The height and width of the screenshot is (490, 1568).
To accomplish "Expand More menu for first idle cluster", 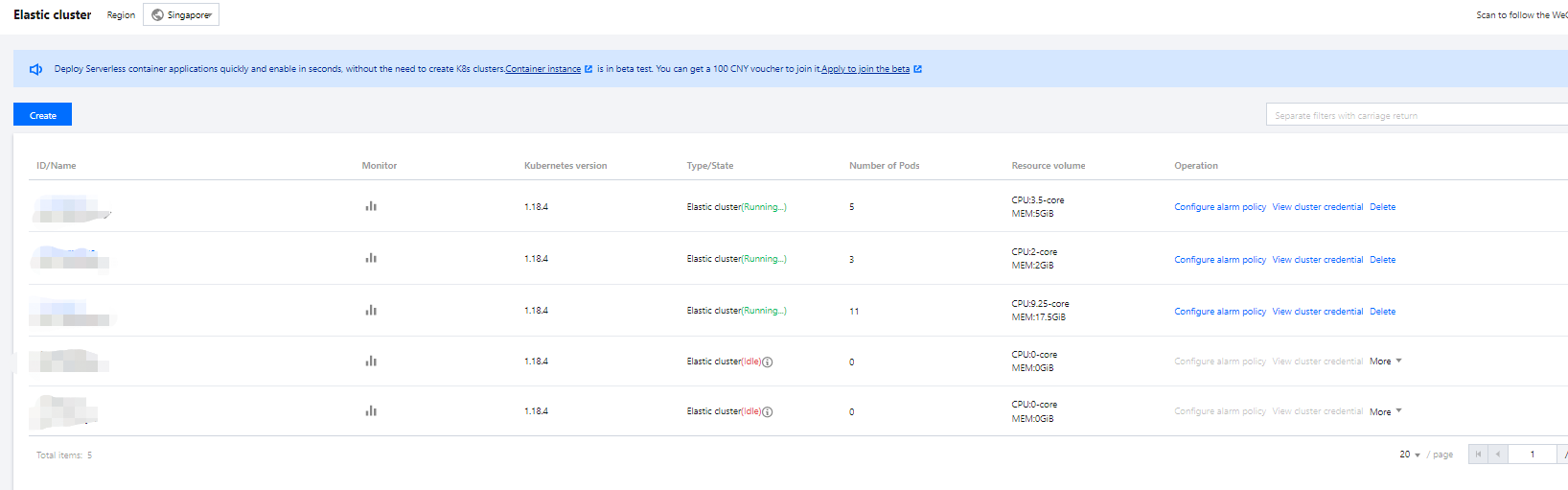I will pyautogui.click(x=1385, y=362).
